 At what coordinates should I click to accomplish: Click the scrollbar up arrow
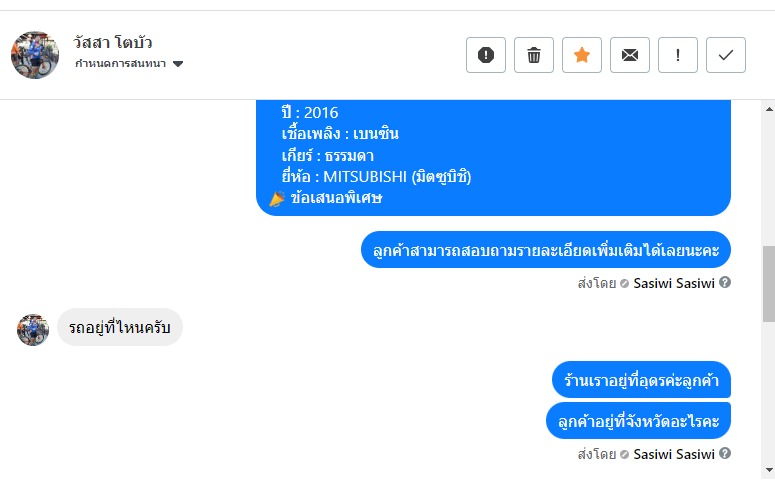click(768, 108)
